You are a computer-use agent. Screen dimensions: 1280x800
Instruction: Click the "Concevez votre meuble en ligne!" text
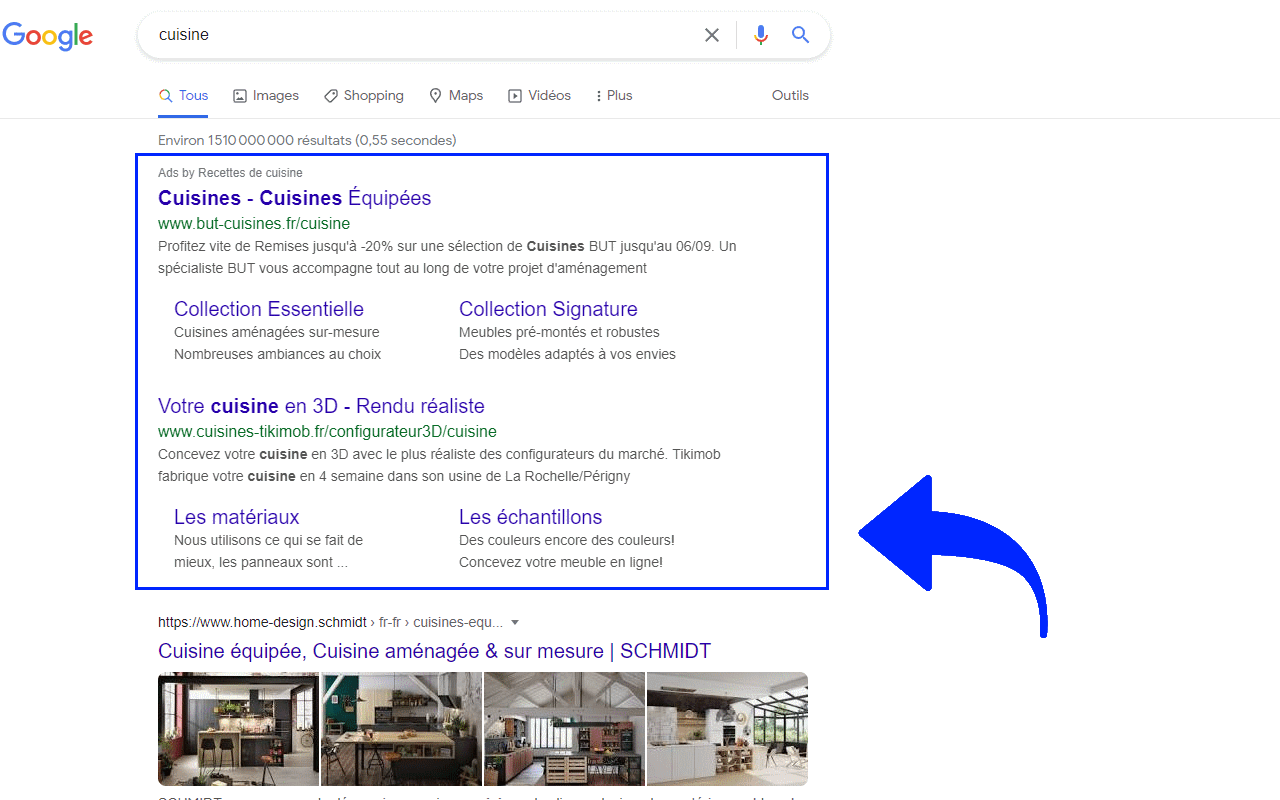(561, 562)
